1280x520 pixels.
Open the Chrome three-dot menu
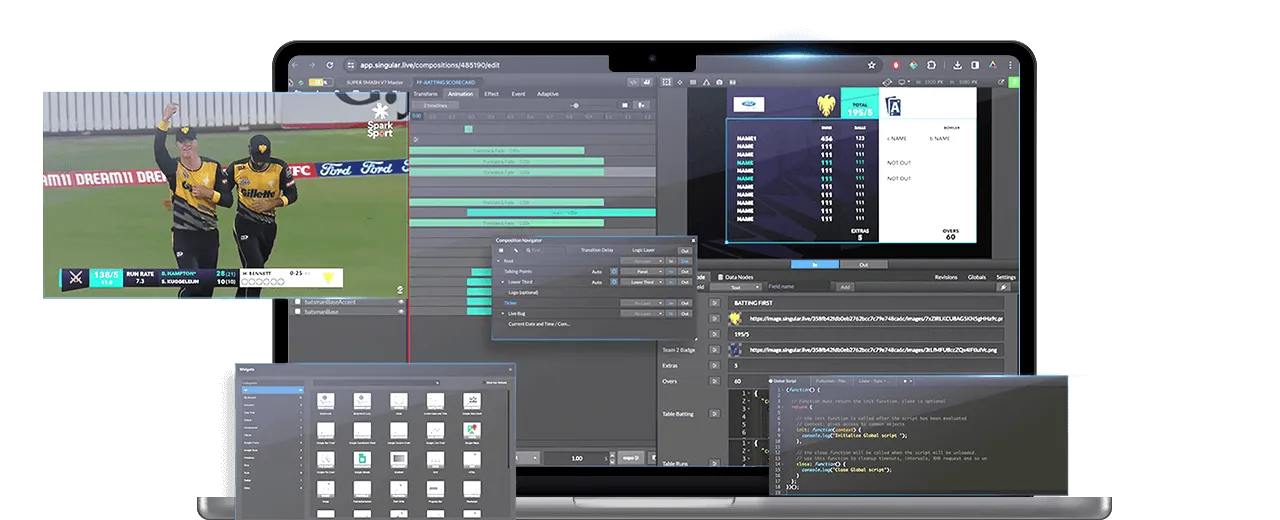[x=1011, y=65]
